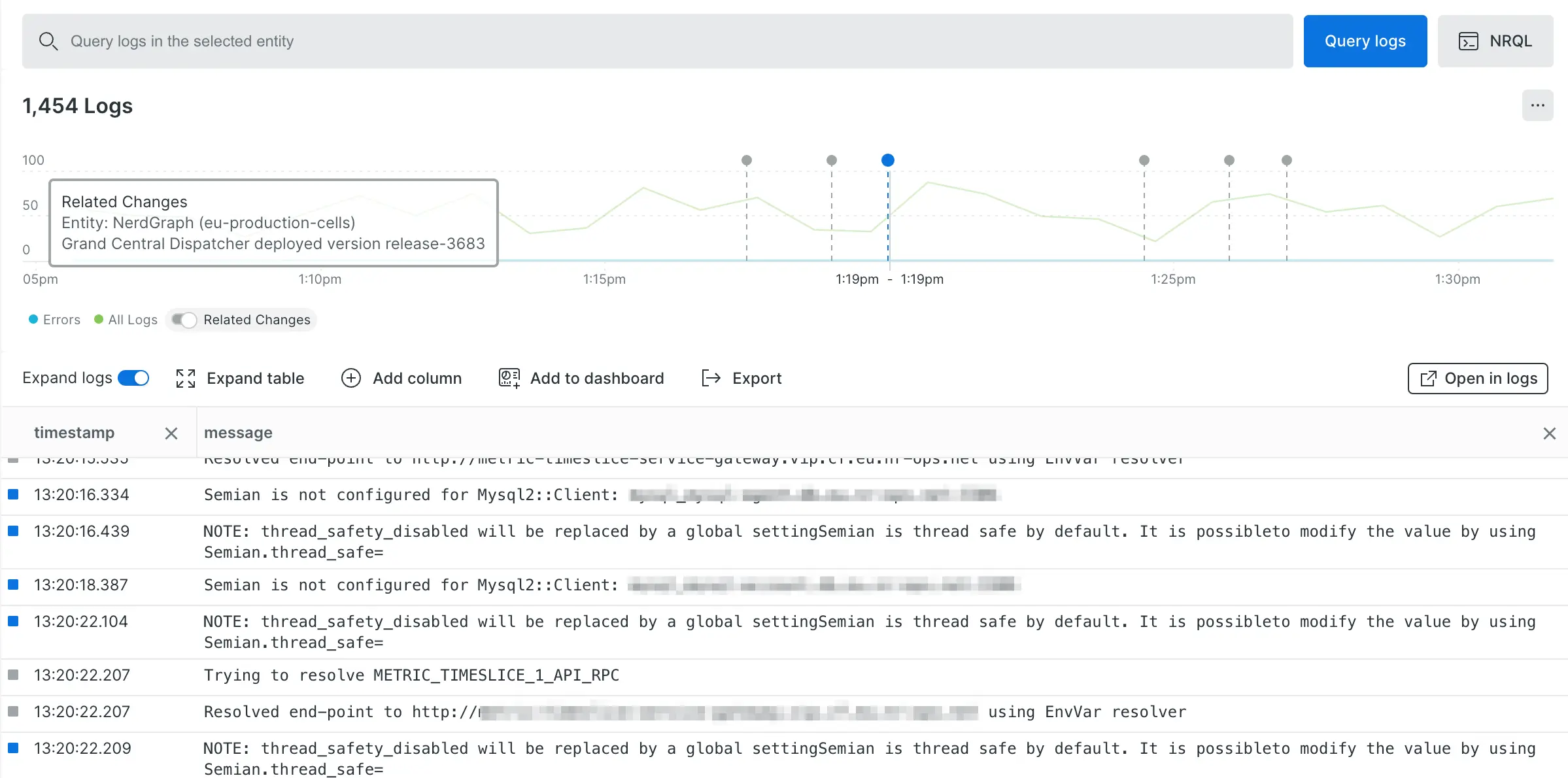The height and width of the screenshot is (778, 1568).
Task: Click the level indicator square for 13:20:16.334
Action: click(x=13, y=494)
